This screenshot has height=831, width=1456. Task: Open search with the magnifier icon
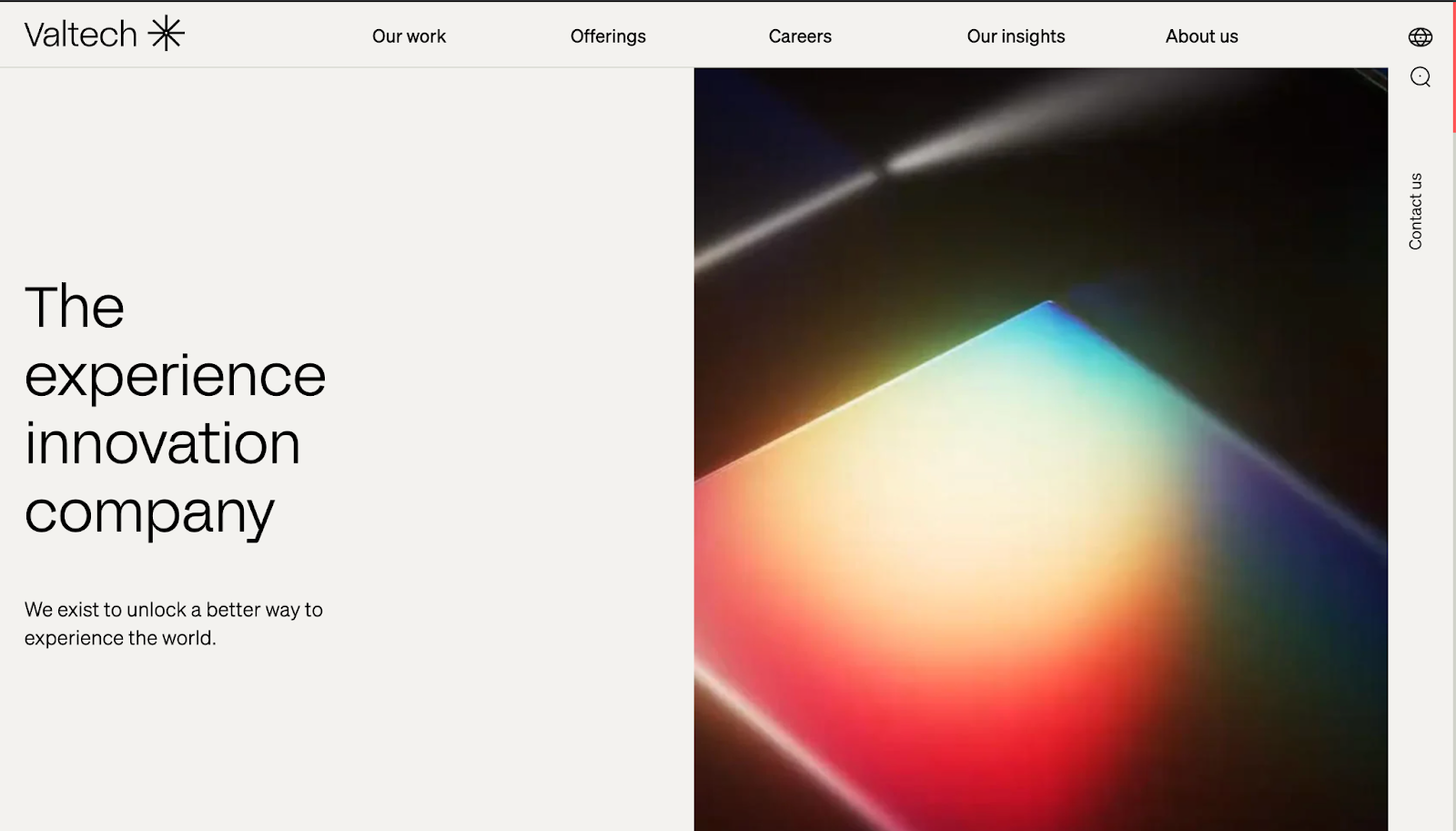tap(1420, 77)
